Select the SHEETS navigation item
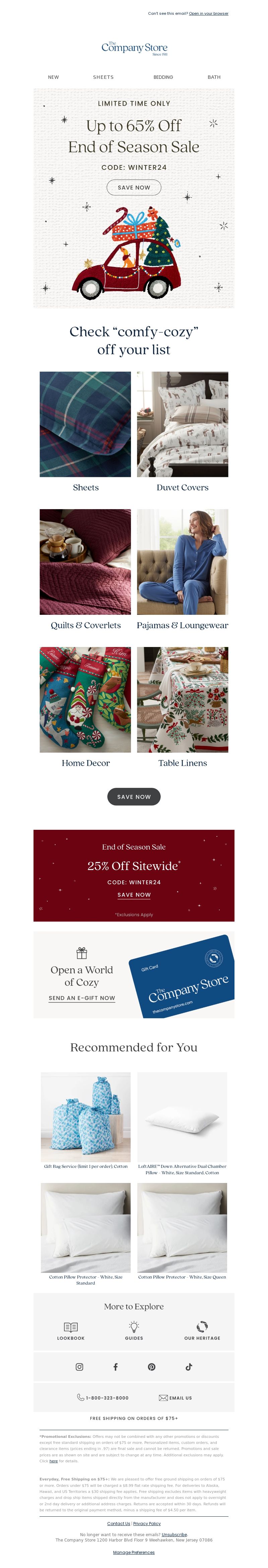268x1568 pixels. [x=103, y=77]
